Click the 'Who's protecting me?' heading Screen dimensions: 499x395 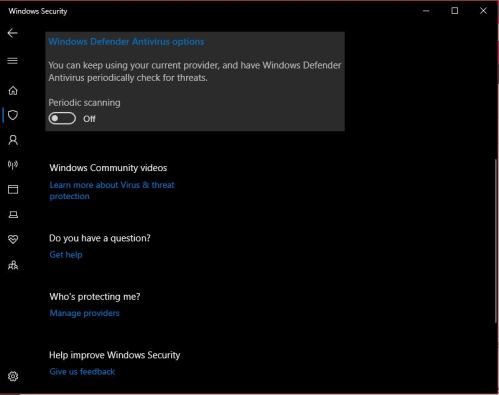(x=95, y=297)
